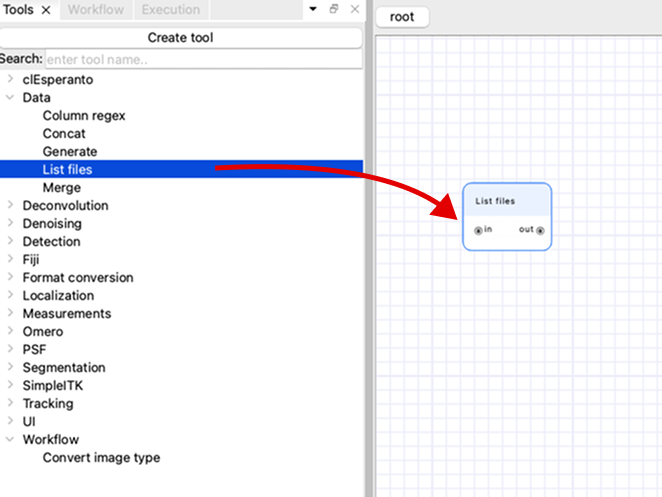Viewport: 662px width, 497px height.
Task: Select the PSF label
Action: coord(34,350)
